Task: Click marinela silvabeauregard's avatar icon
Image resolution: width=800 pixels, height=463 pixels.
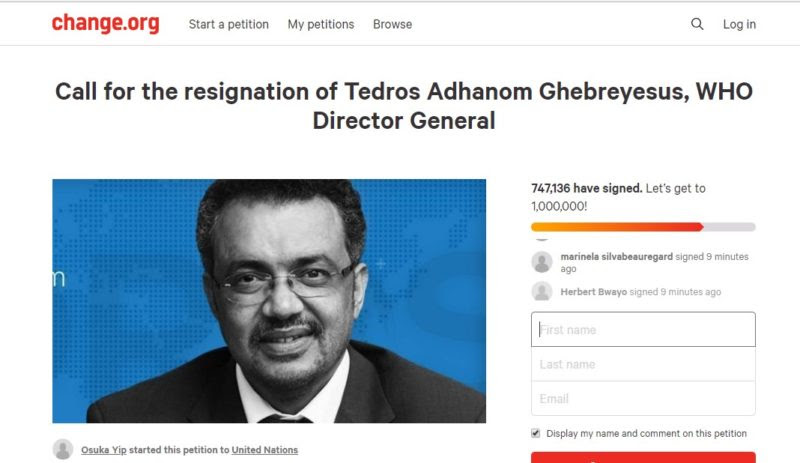Action: point(542,262)
